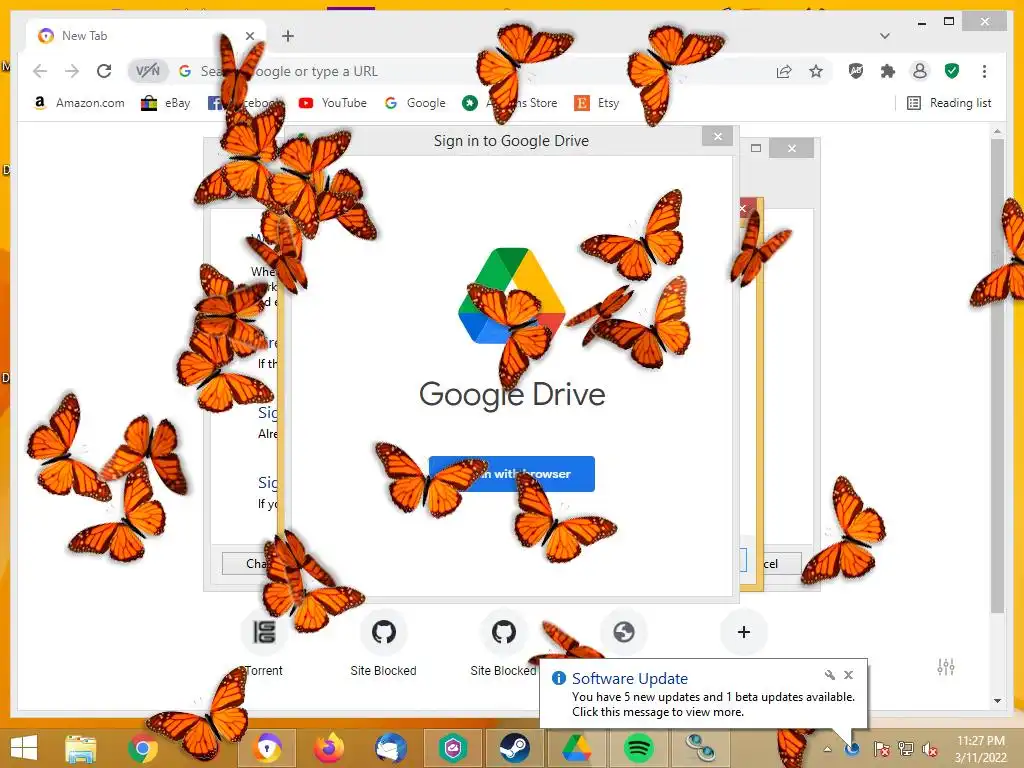Open the YouTube bookmark
The width and height of the screenshot is (1024, 768).
(x=332, y=103)
